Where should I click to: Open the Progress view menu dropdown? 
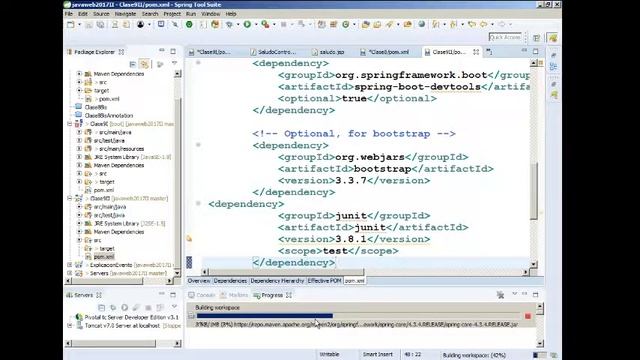point(514,294)
